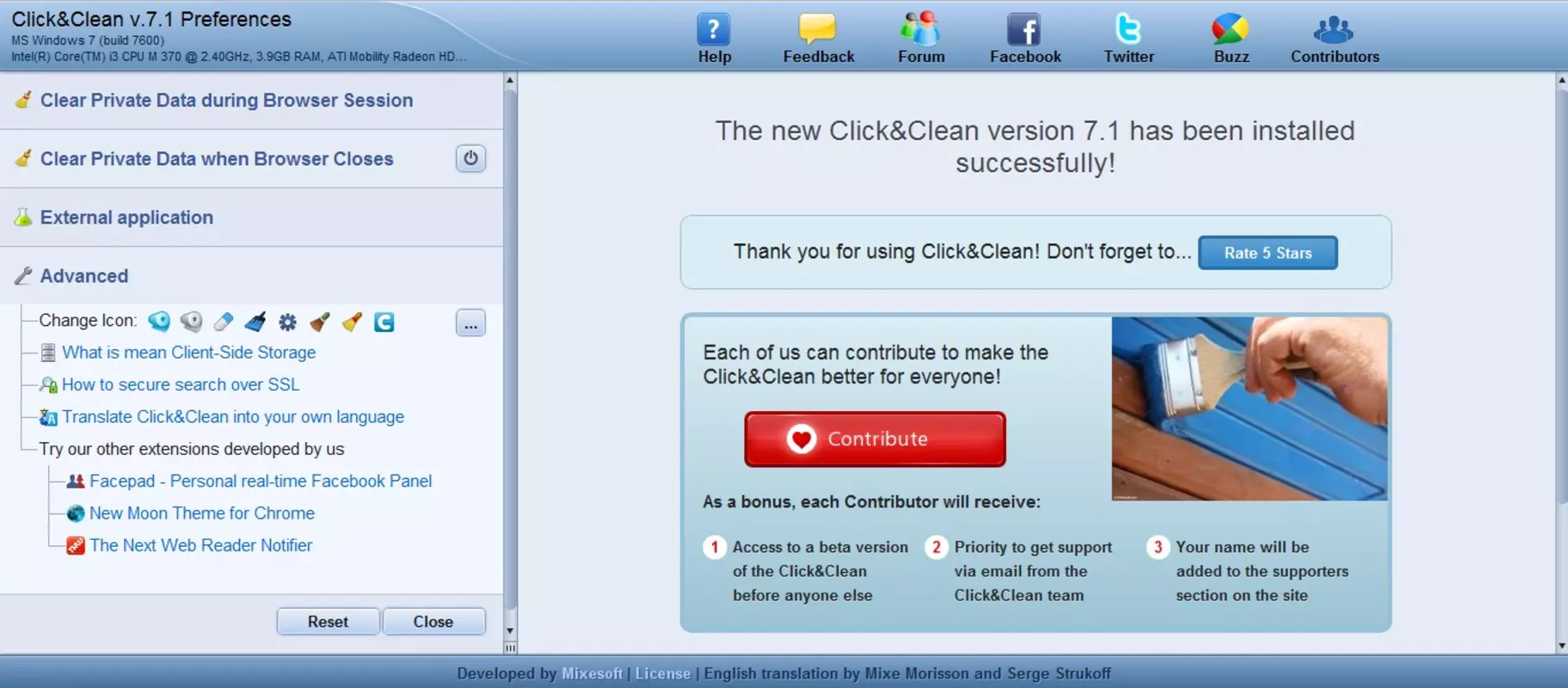Click the lock magnifier icon beside SSL link
This screenshot has height=688, width=1568.
click(x=48, y=385)
